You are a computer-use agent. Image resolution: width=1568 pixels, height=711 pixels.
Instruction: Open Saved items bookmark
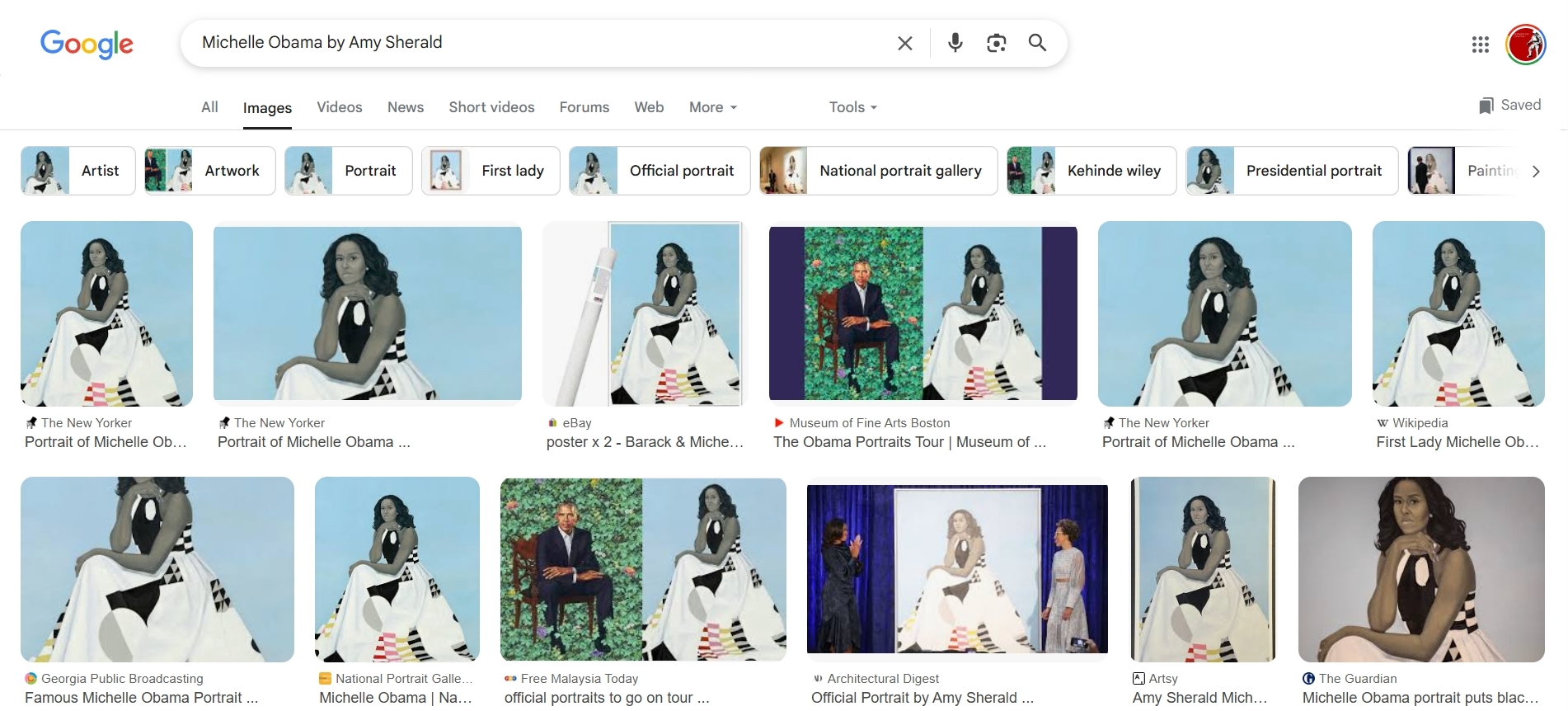[1509, 106]
